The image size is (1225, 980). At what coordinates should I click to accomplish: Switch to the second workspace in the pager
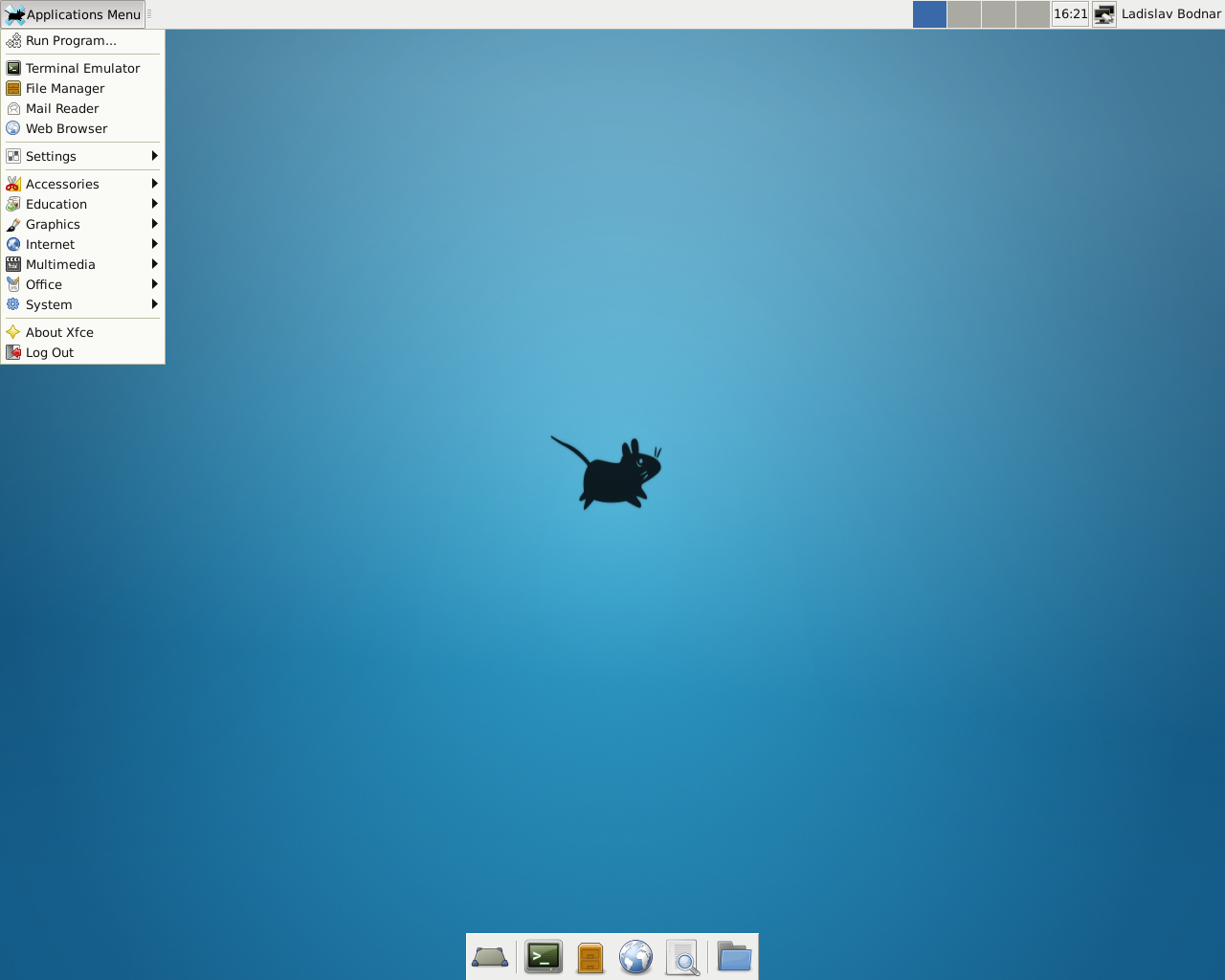point(964,14)
